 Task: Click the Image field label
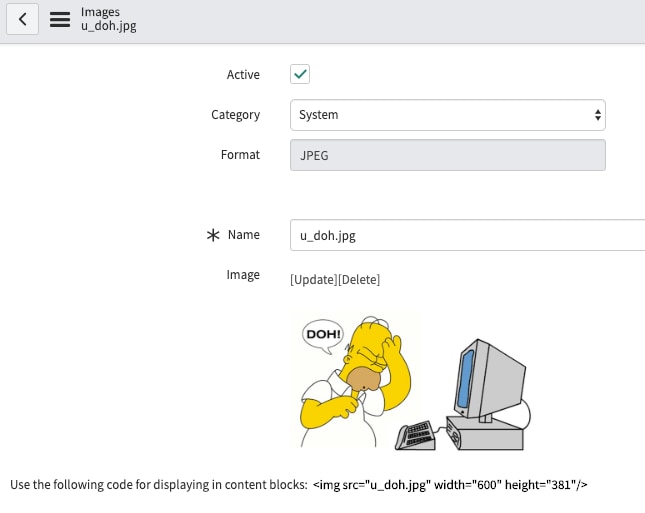243,275
